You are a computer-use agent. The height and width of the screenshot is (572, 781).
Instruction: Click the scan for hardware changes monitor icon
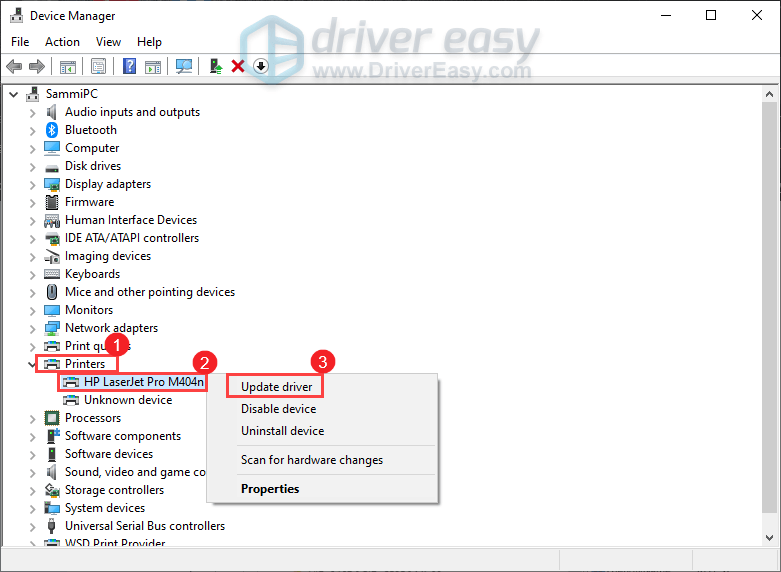pos(184,66)
